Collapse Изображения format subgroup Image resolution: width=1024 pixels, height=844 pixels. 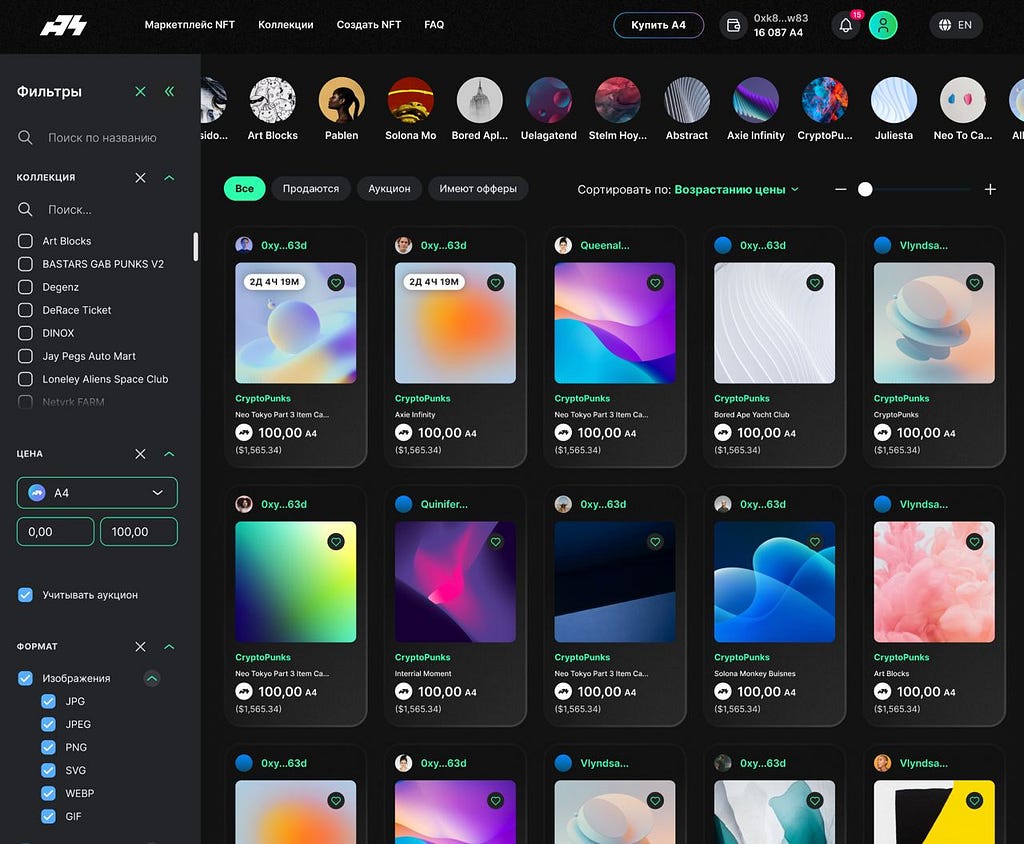point(152,678)
